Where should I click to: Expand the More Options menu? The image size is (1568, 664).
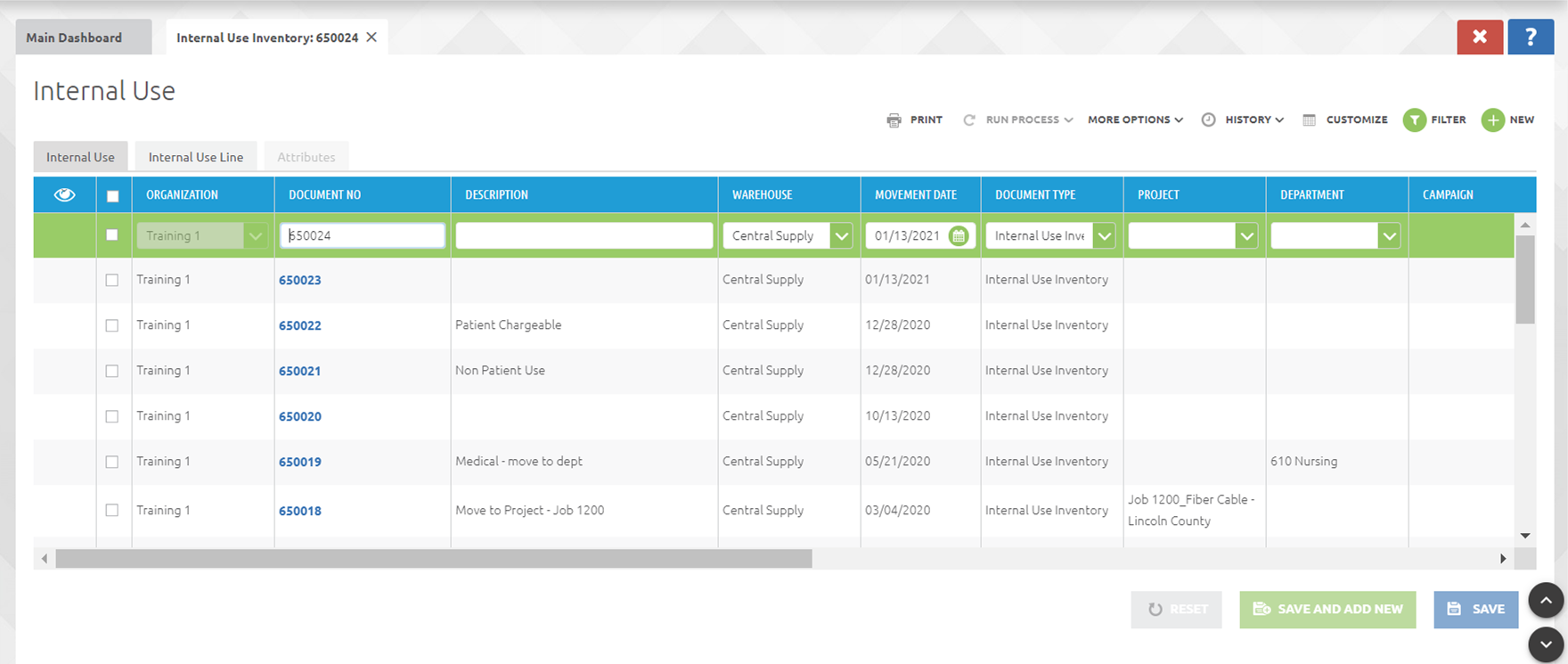pos(1135,120)
